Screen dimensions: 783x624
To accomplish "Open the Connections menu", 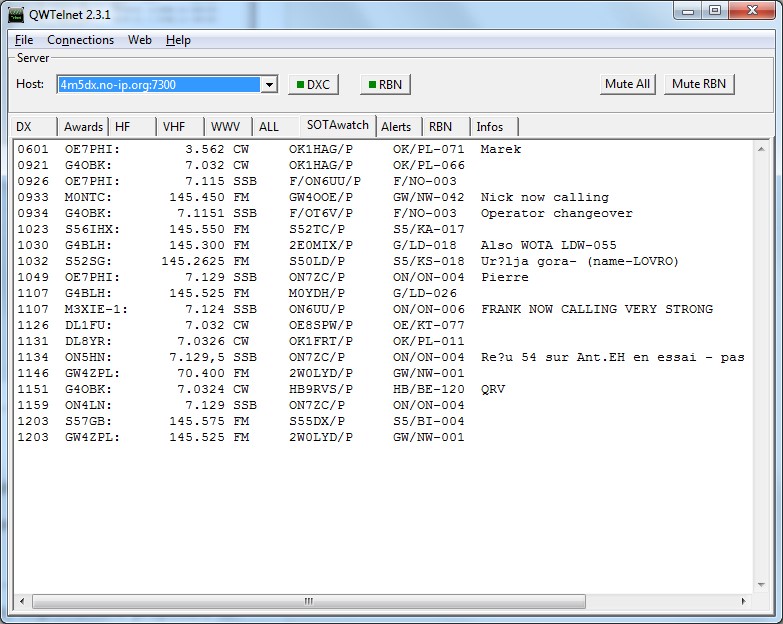I will tap(80, 40).
